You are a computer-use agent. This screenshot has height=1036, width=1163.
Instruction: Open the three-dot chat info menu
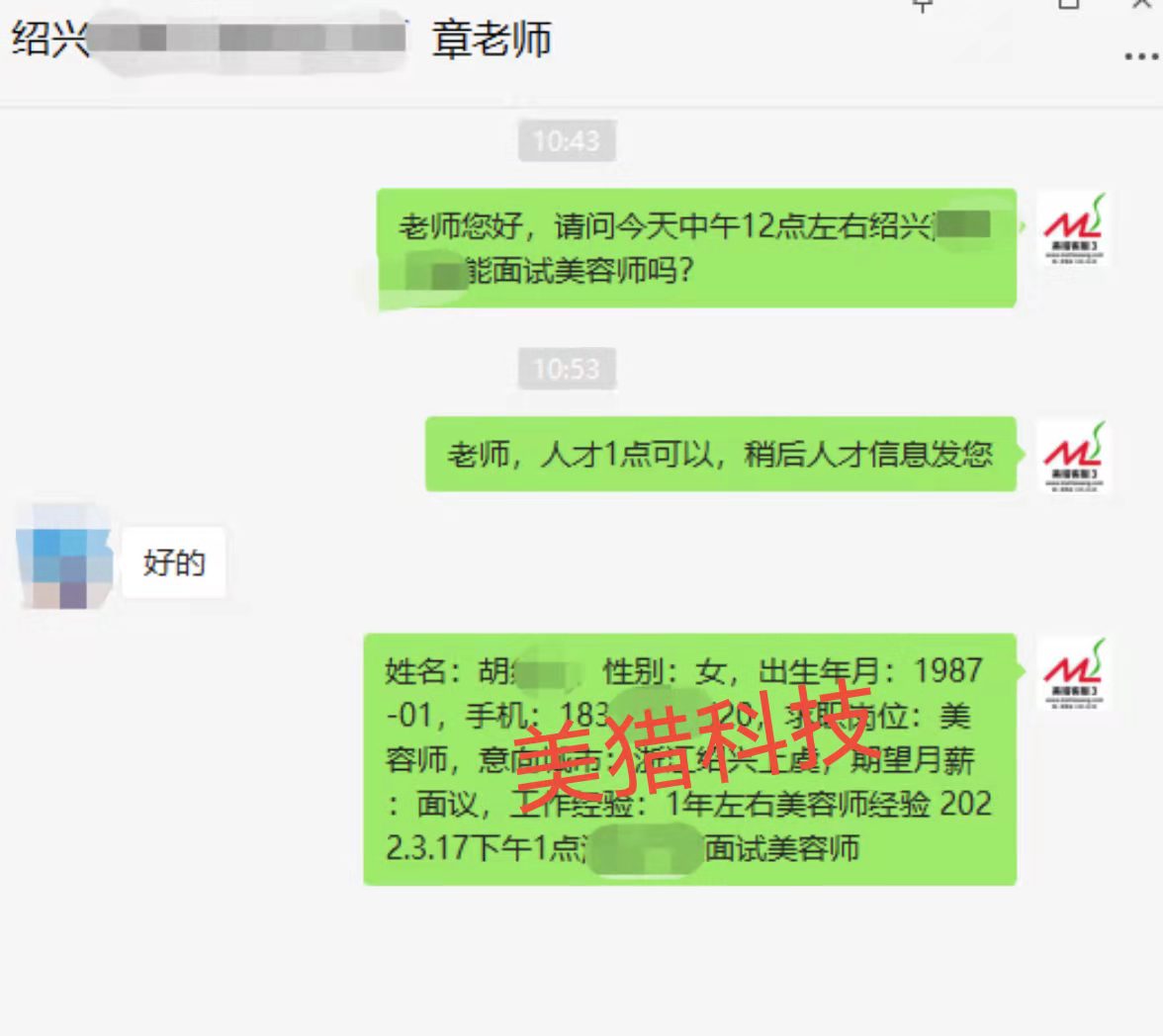coord(1141,56)
